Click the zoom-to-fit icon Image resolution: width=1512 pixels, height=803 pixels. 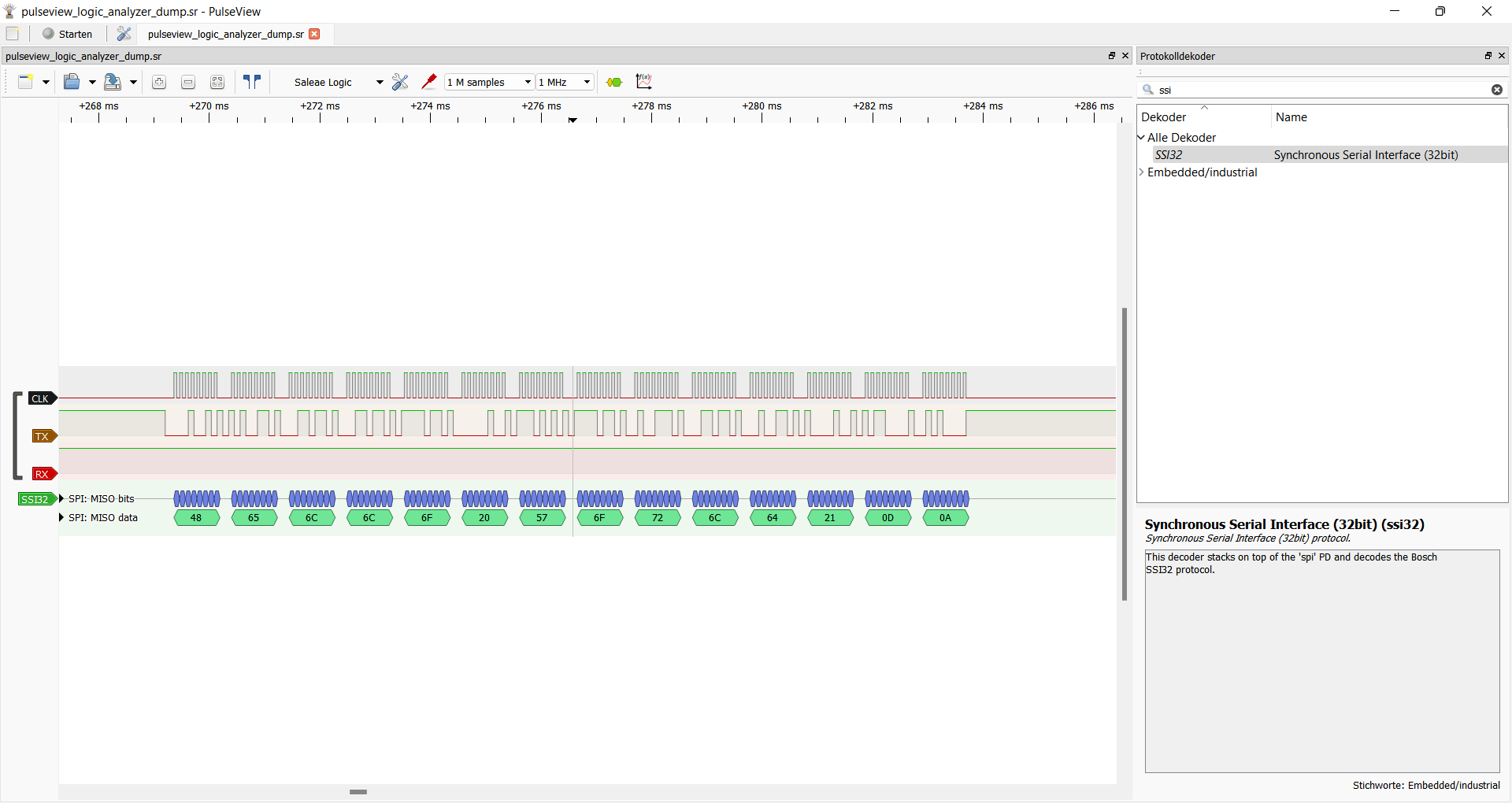tap(217, 82)
